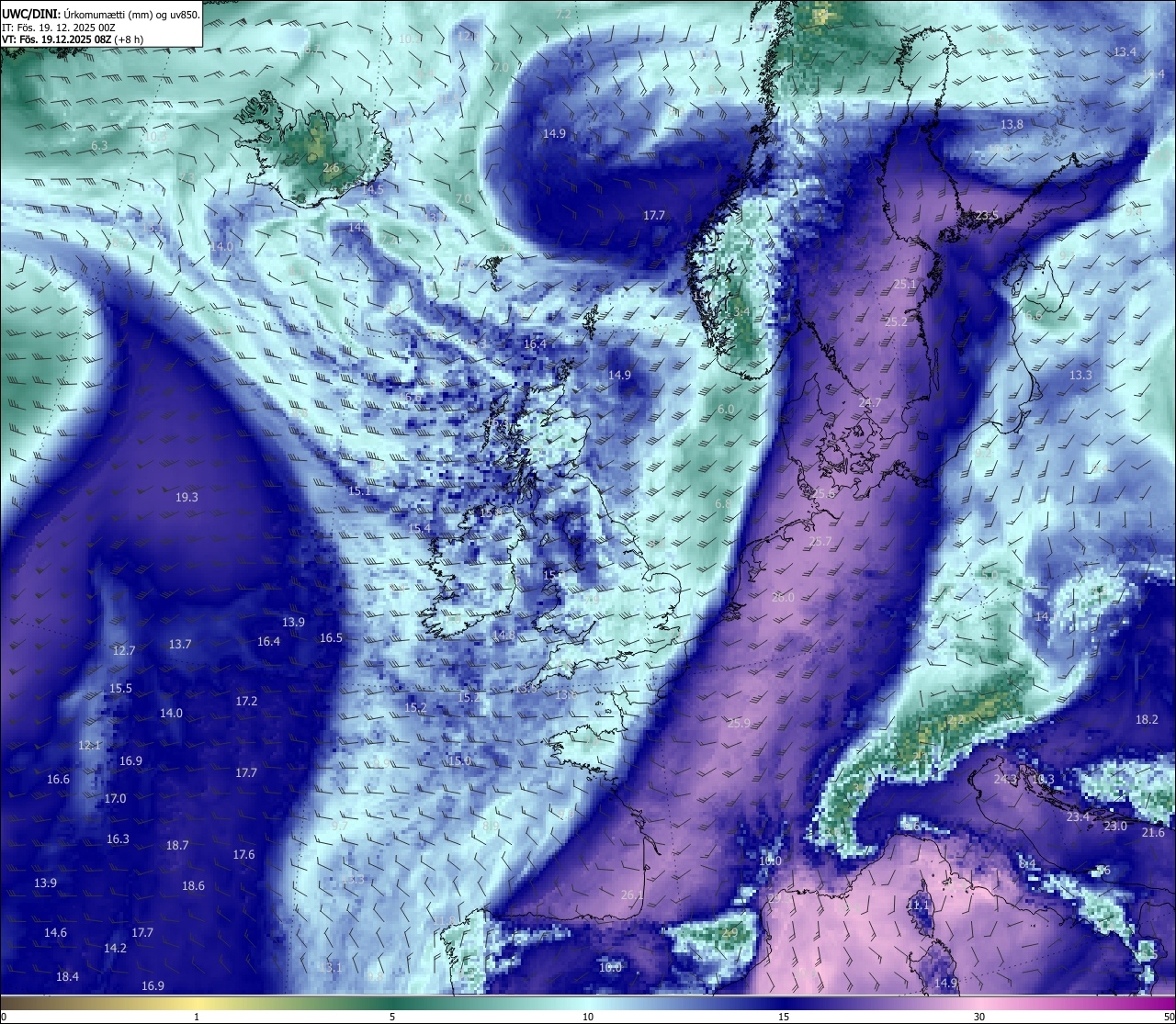Viewport: 1176px width, 1024px height.
Task: Click the 17.2 value label
Action: pyautogui.click(x=246, y=701)
